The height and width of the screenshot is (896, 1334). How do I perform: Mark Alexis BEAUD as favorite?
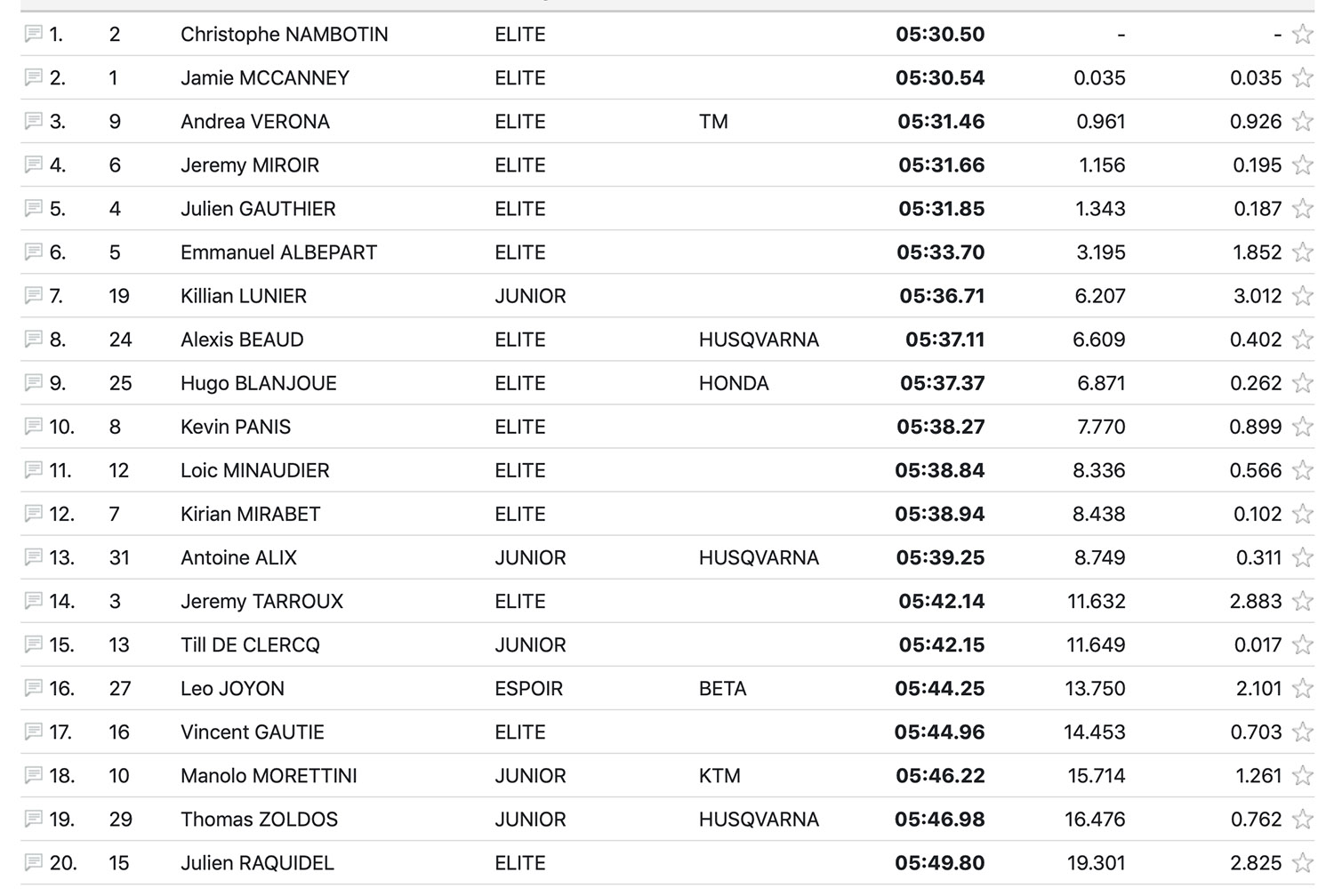[x=1303, y=340]
